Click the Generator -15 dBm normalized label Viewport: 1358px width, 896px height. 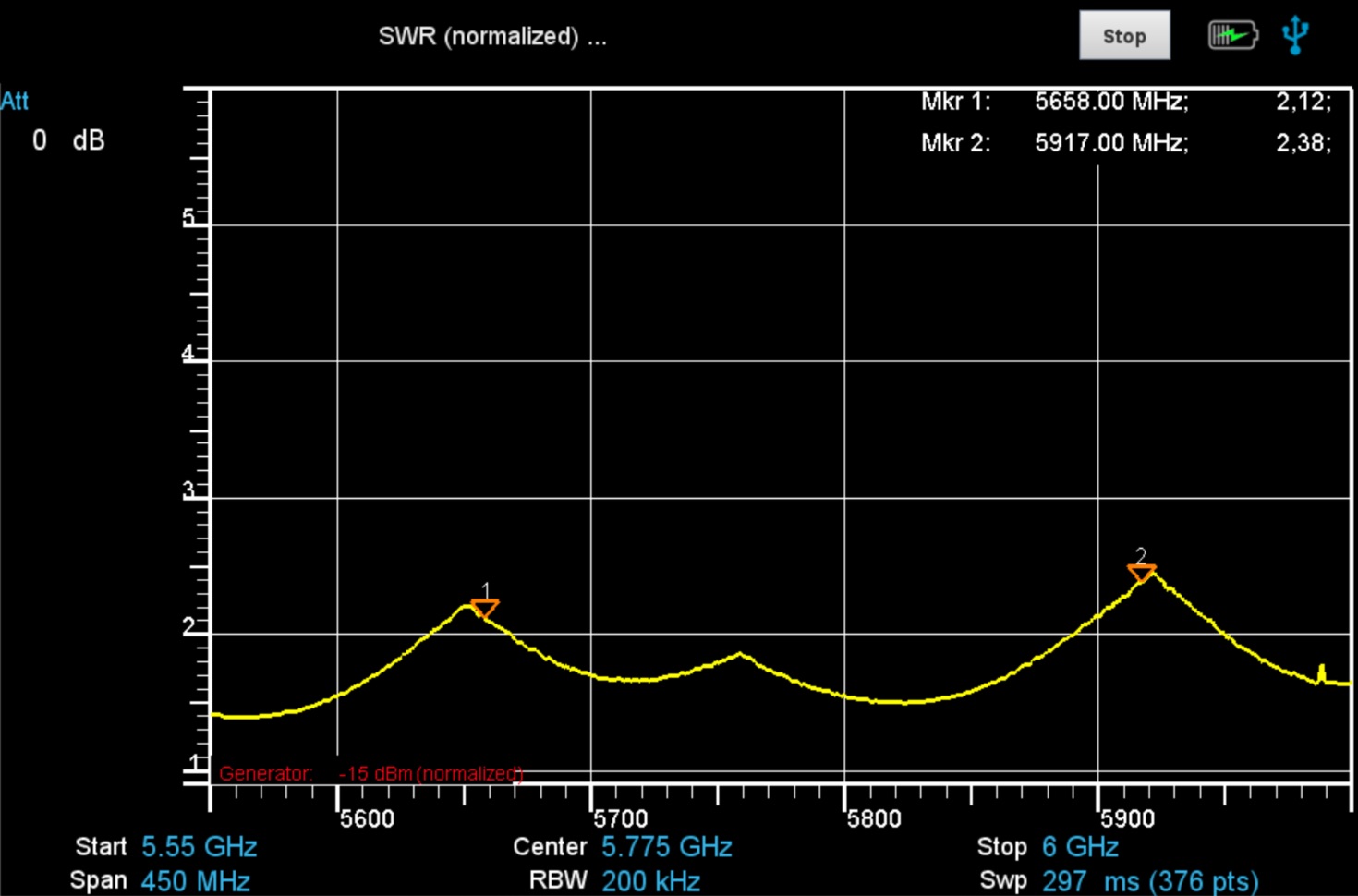370,773
